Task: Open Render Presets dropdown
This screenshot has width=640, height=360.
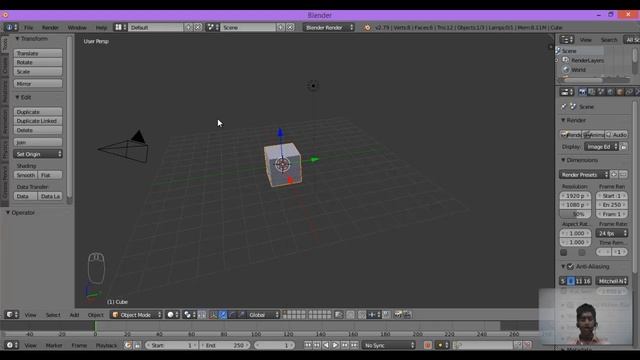Action: [x=584, y=175]
